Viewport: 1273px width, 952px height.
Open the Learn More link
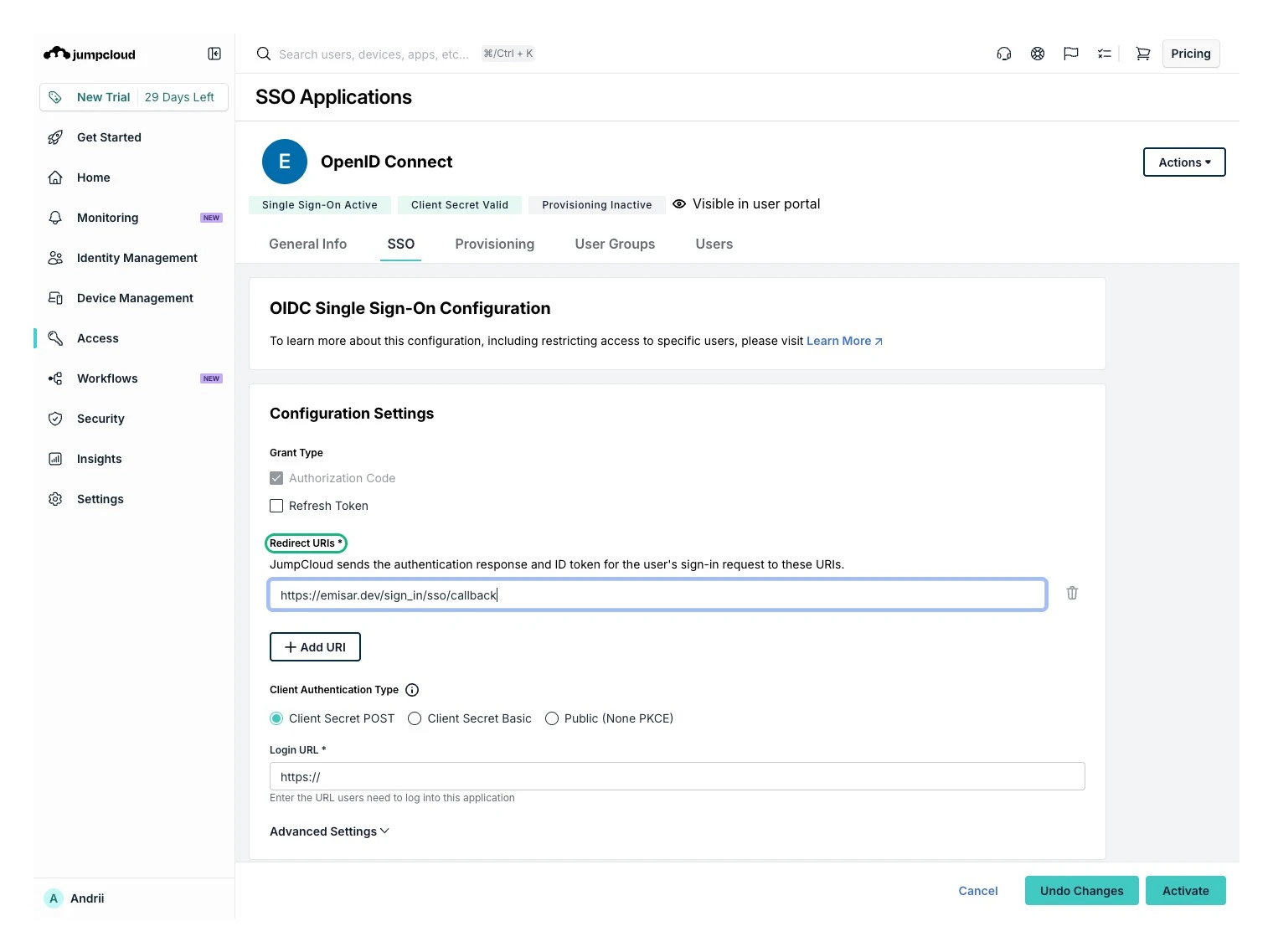pos(844,341)
